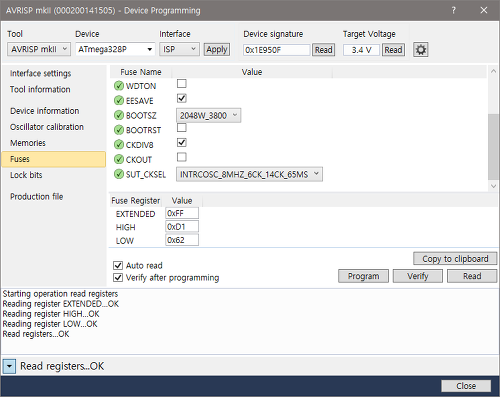Toggle the status log expand arrow
Image resolution: width=500 pixels, height=397 pixels.
pyautogui.click(x=9, y=367)
